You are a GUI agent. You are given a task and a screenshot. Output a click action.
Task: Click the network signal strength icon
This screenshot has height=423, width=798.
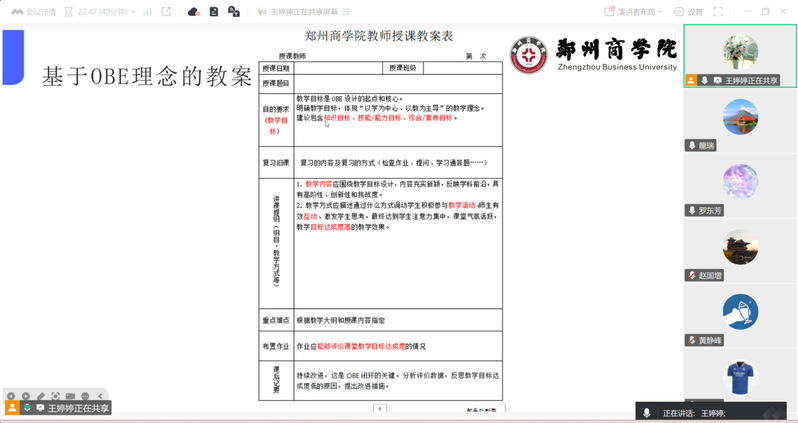(x=147, y=12)
